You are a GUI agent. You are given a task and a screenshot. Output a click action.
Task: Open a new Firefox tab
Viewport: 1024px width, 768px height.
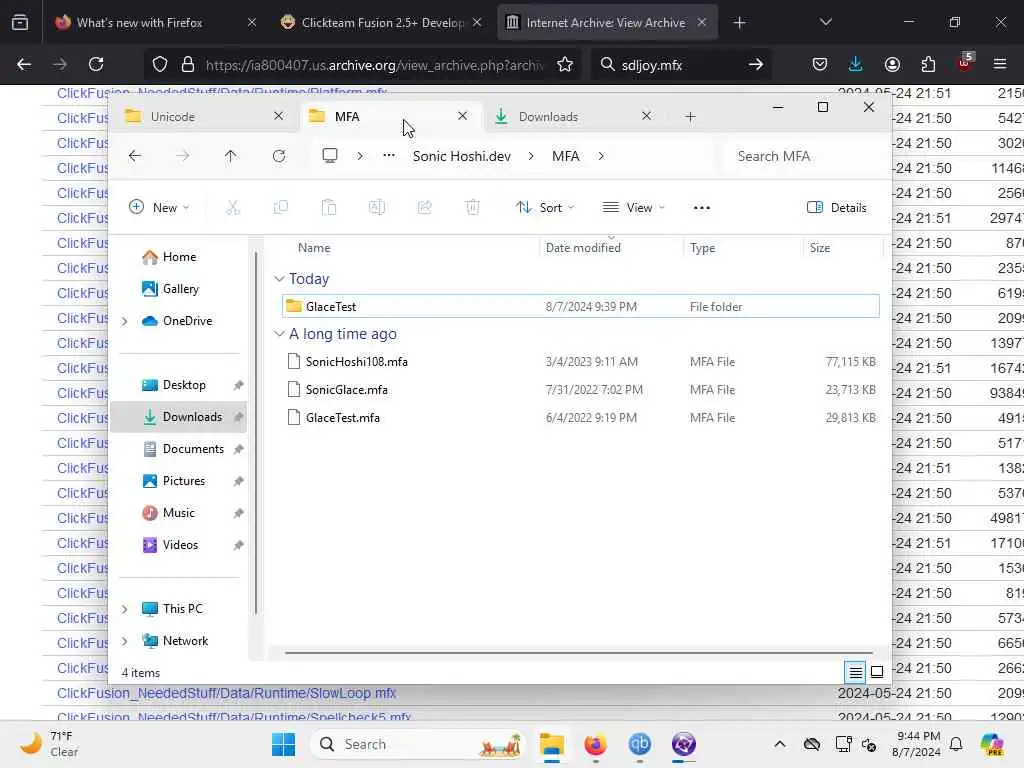coord(739,23)
